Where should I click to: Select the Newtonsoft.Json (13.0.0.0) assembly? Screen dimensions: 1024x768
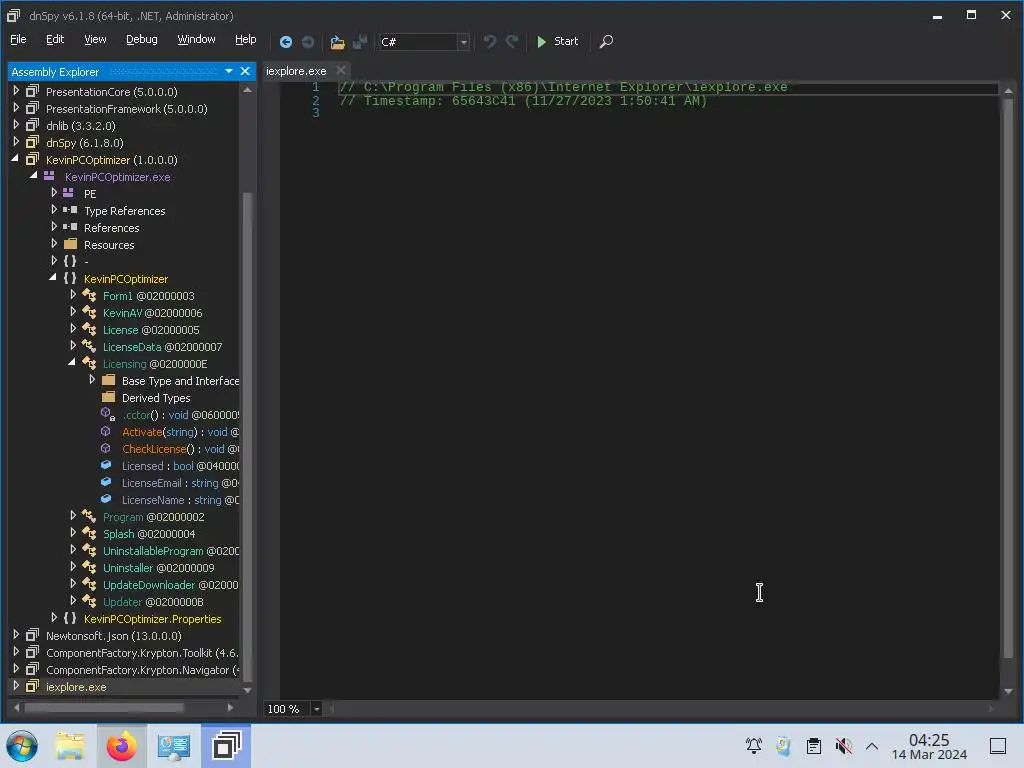tap(114, 635)
